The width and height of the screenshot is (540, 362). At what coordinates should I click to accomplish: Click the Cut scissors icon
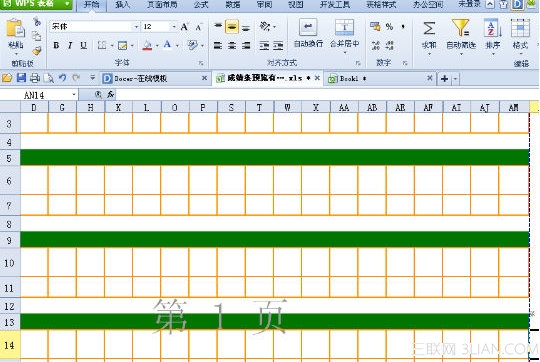pos(37,22)
